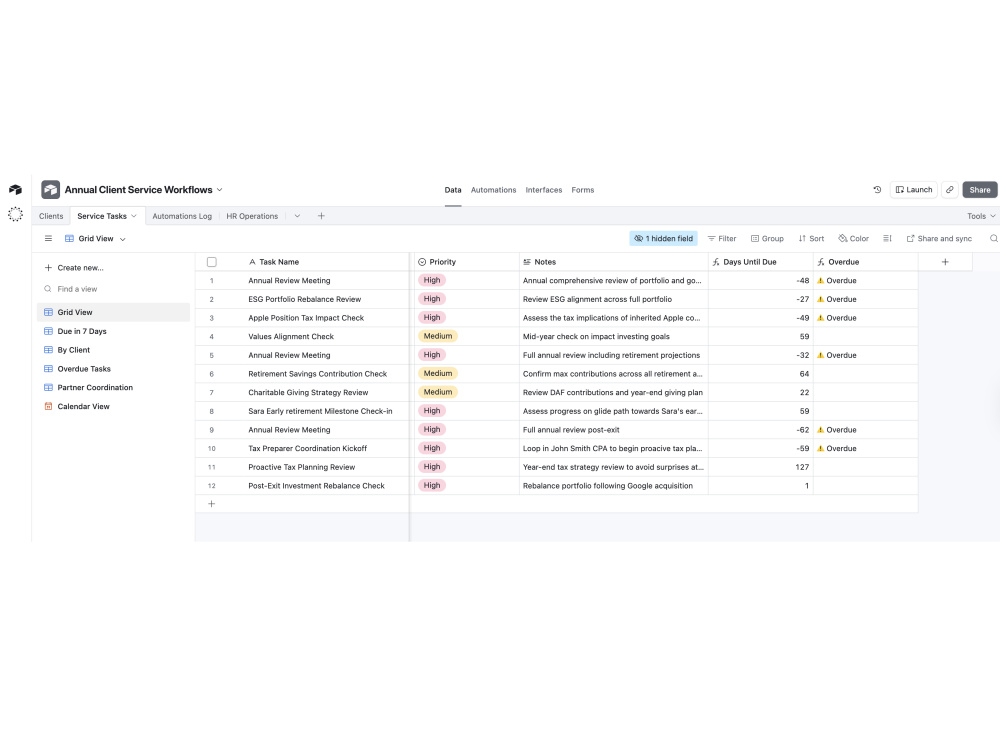Open Color options

coord(853,239)
